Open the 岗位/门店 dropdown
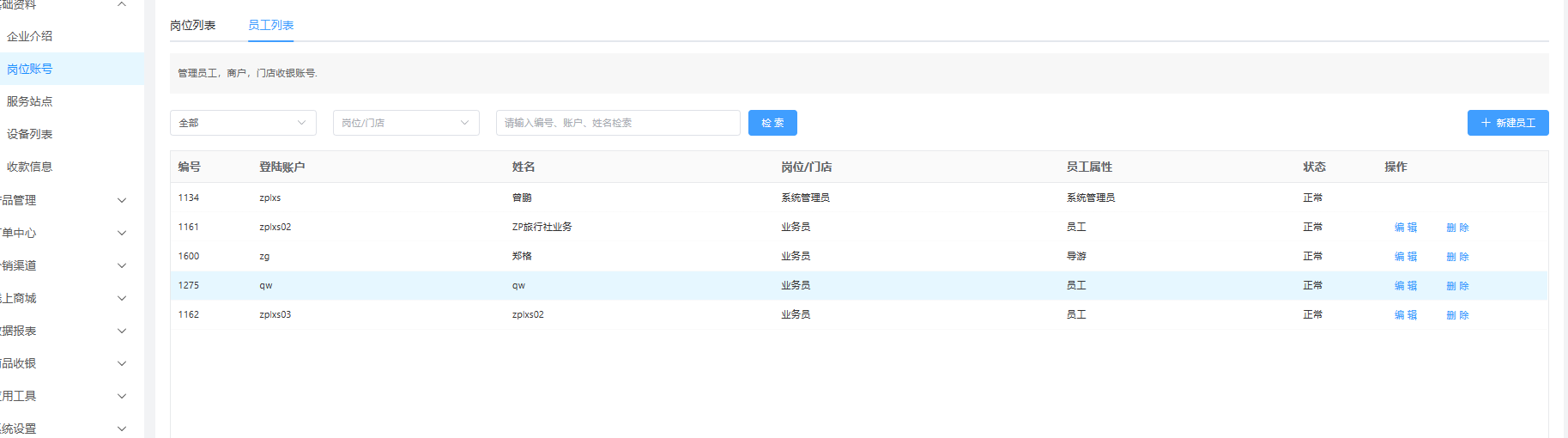 click(406, 123)
